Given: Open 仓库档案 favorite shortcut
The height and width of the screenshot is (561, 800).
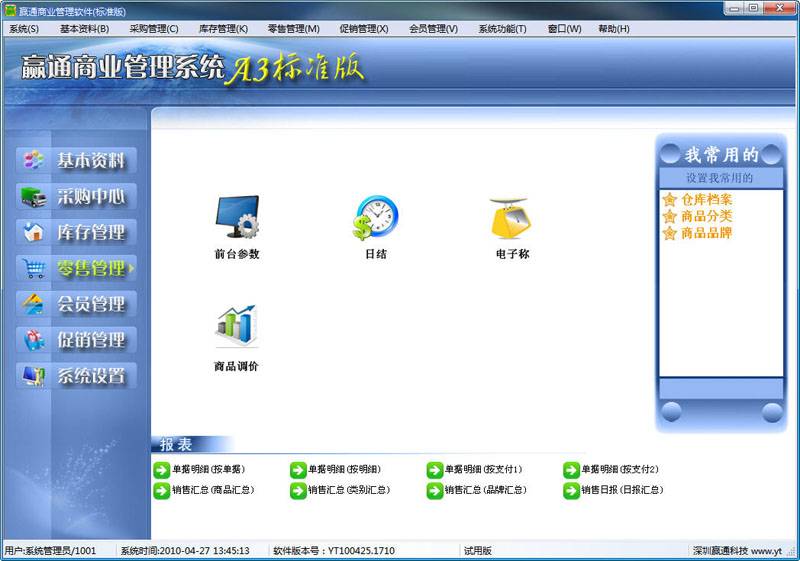Looking at the screenshot, I should [x=706, y=200].
